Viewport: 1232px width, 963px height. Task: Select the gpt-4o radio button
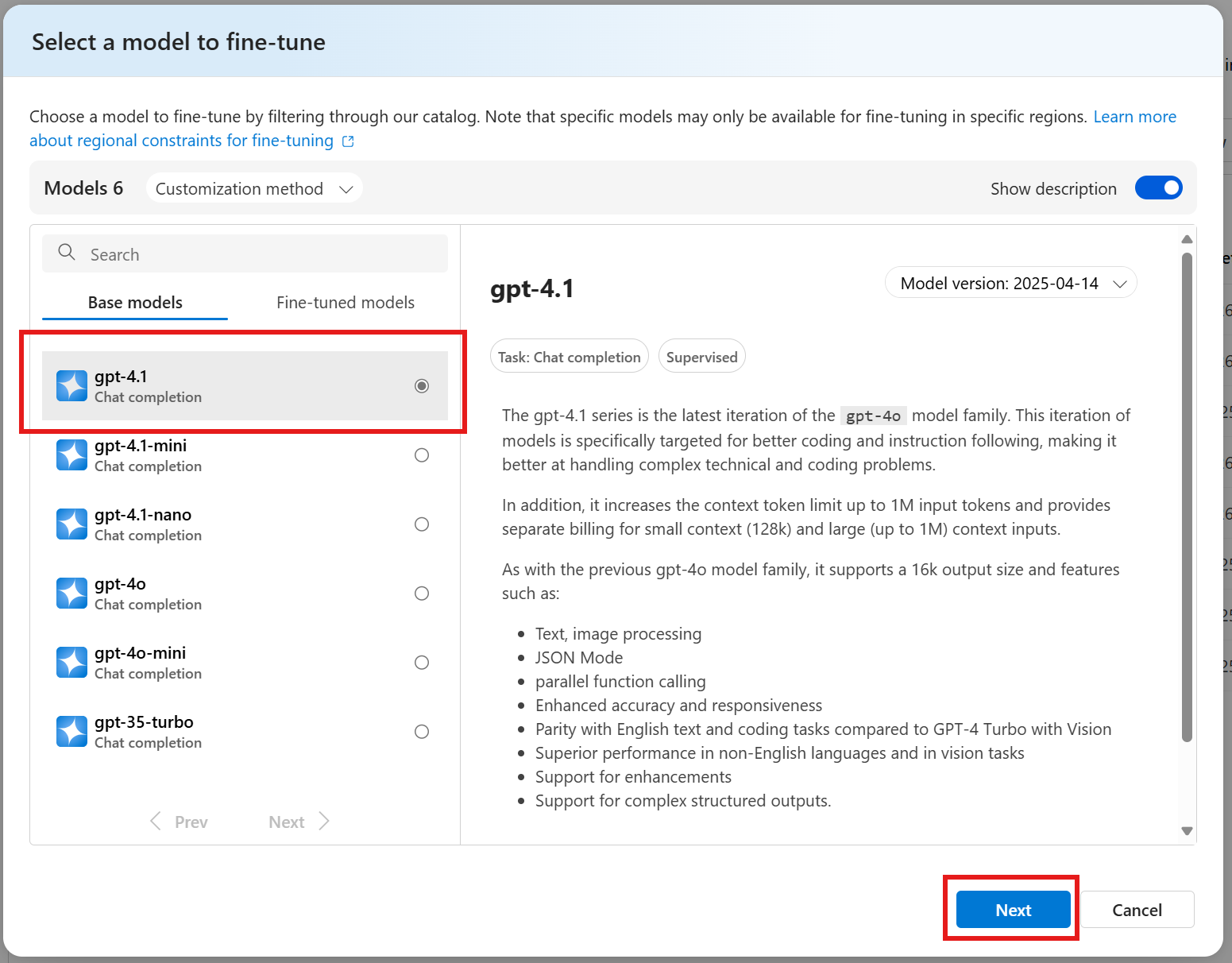421,593
